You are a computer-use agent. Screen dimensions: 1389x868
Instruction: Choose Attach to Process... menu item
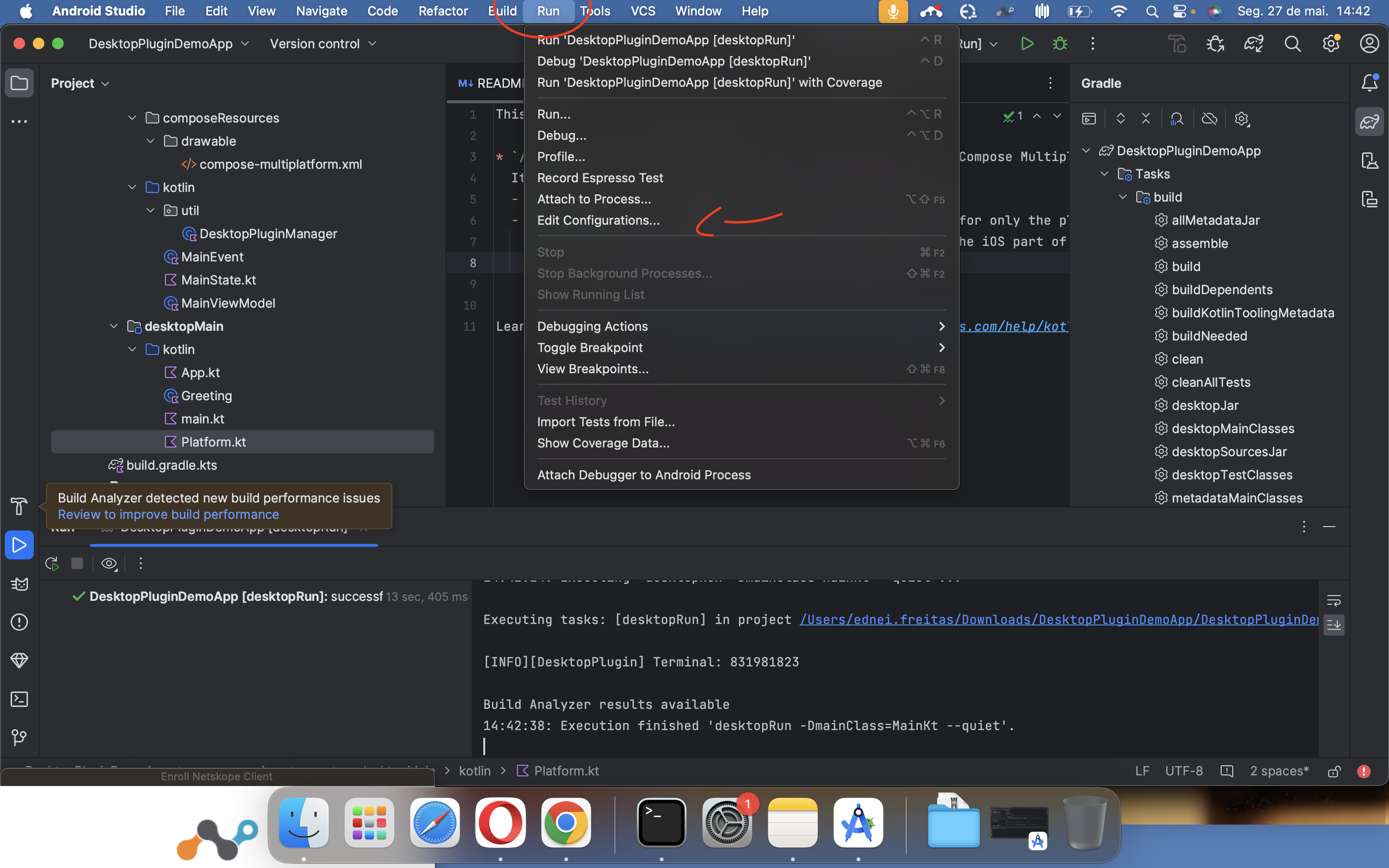pos(741,199)
